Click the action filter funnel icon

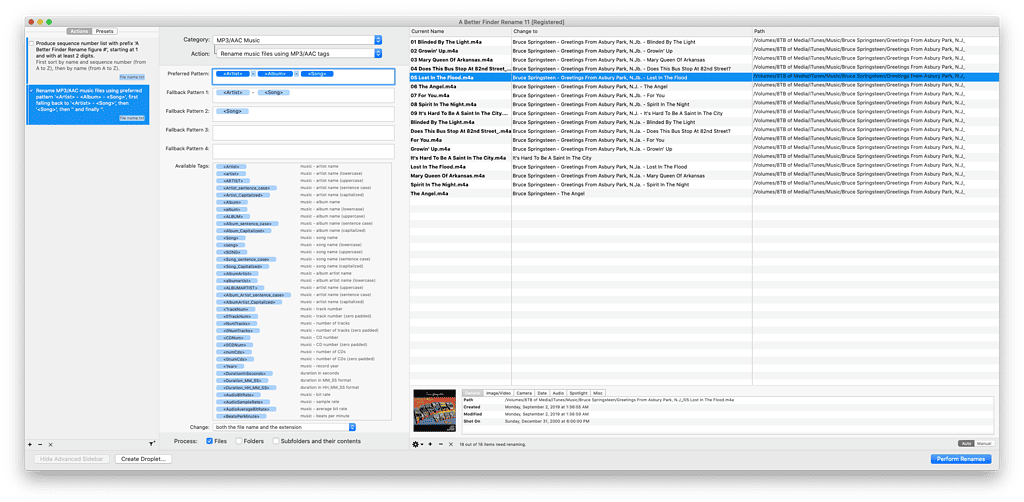click(151, 443)
